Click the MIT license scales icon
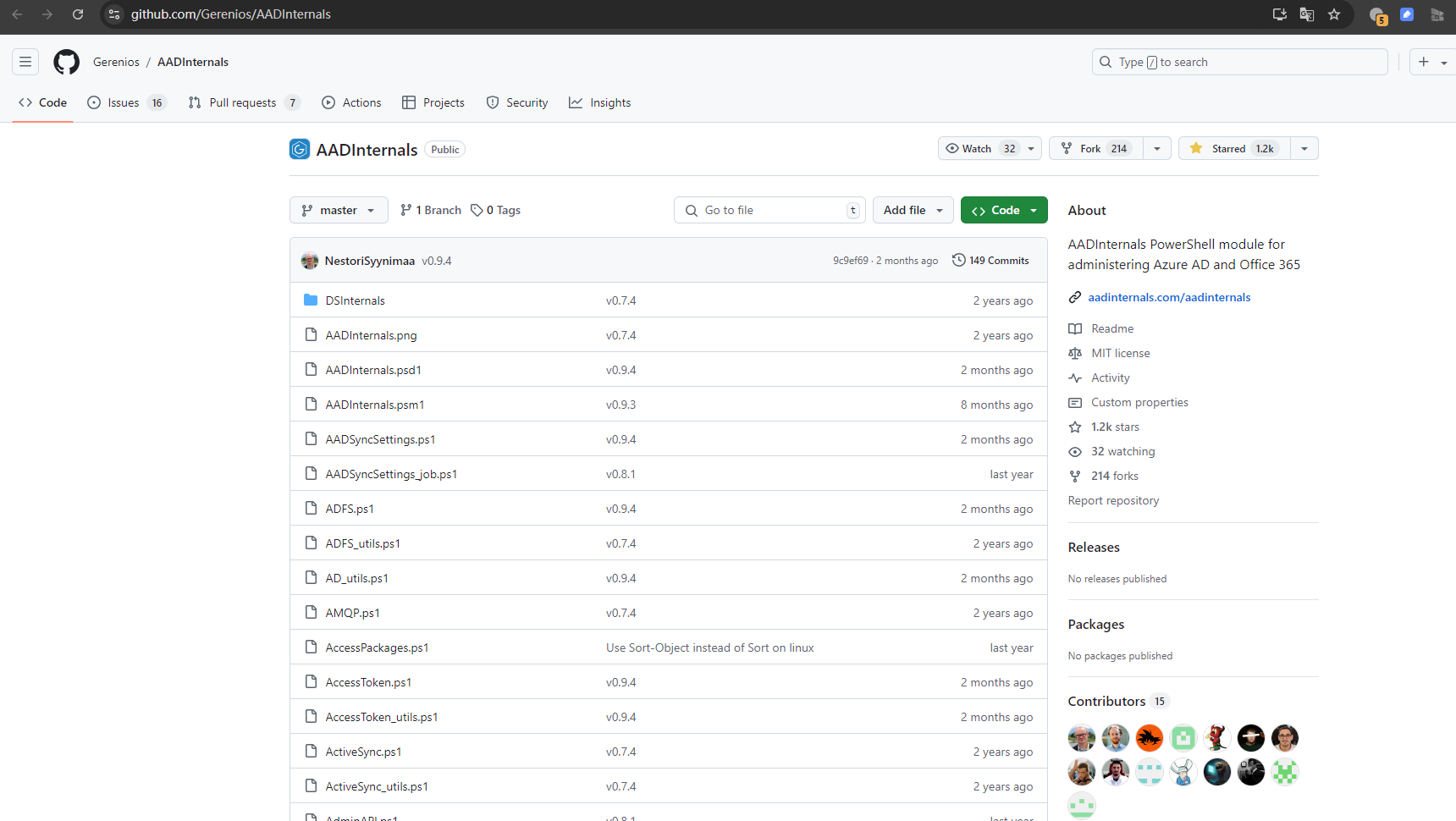 tap(1075, 353)
